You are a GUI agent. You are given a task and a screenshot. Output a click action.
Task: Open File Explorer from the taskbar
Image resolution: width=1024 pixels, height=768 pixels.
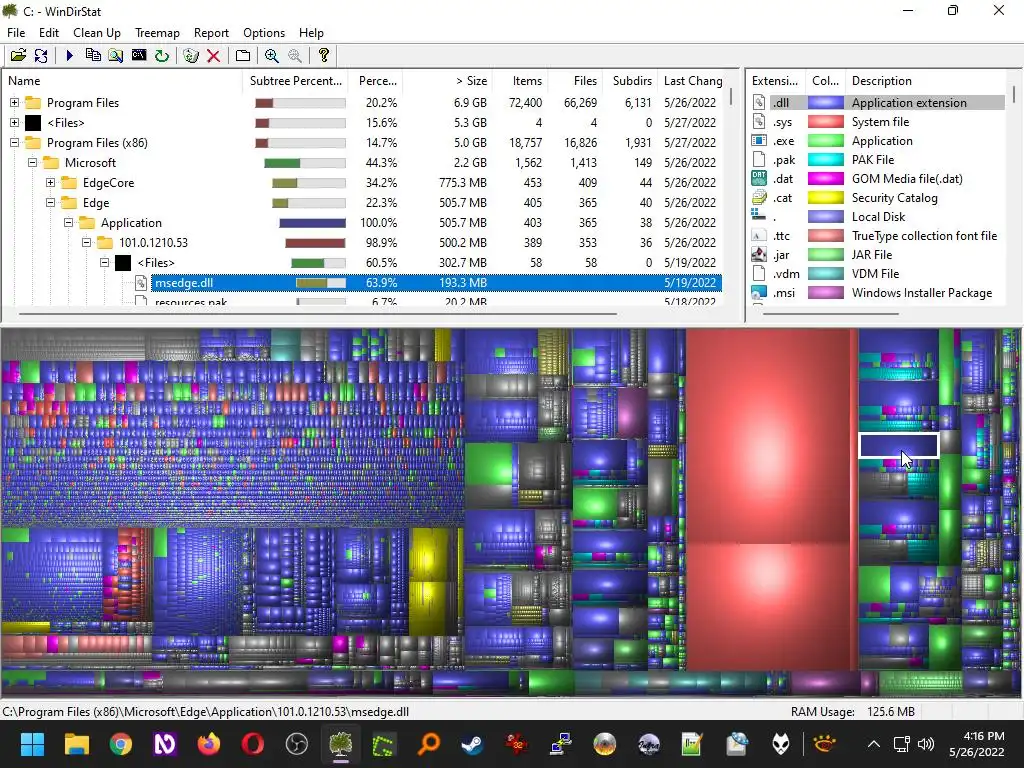click(x=76, y=744)
